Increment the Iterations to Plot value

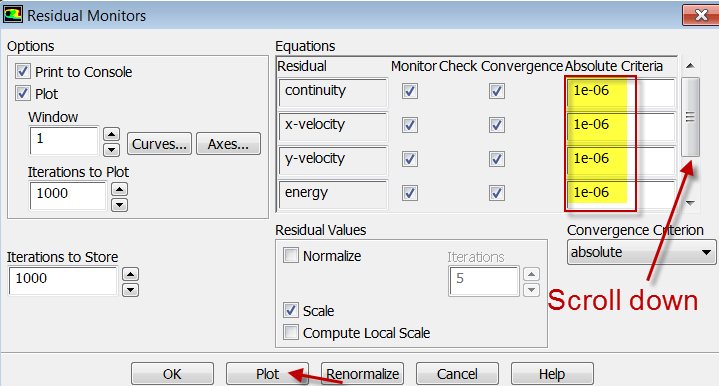[120, 189]
